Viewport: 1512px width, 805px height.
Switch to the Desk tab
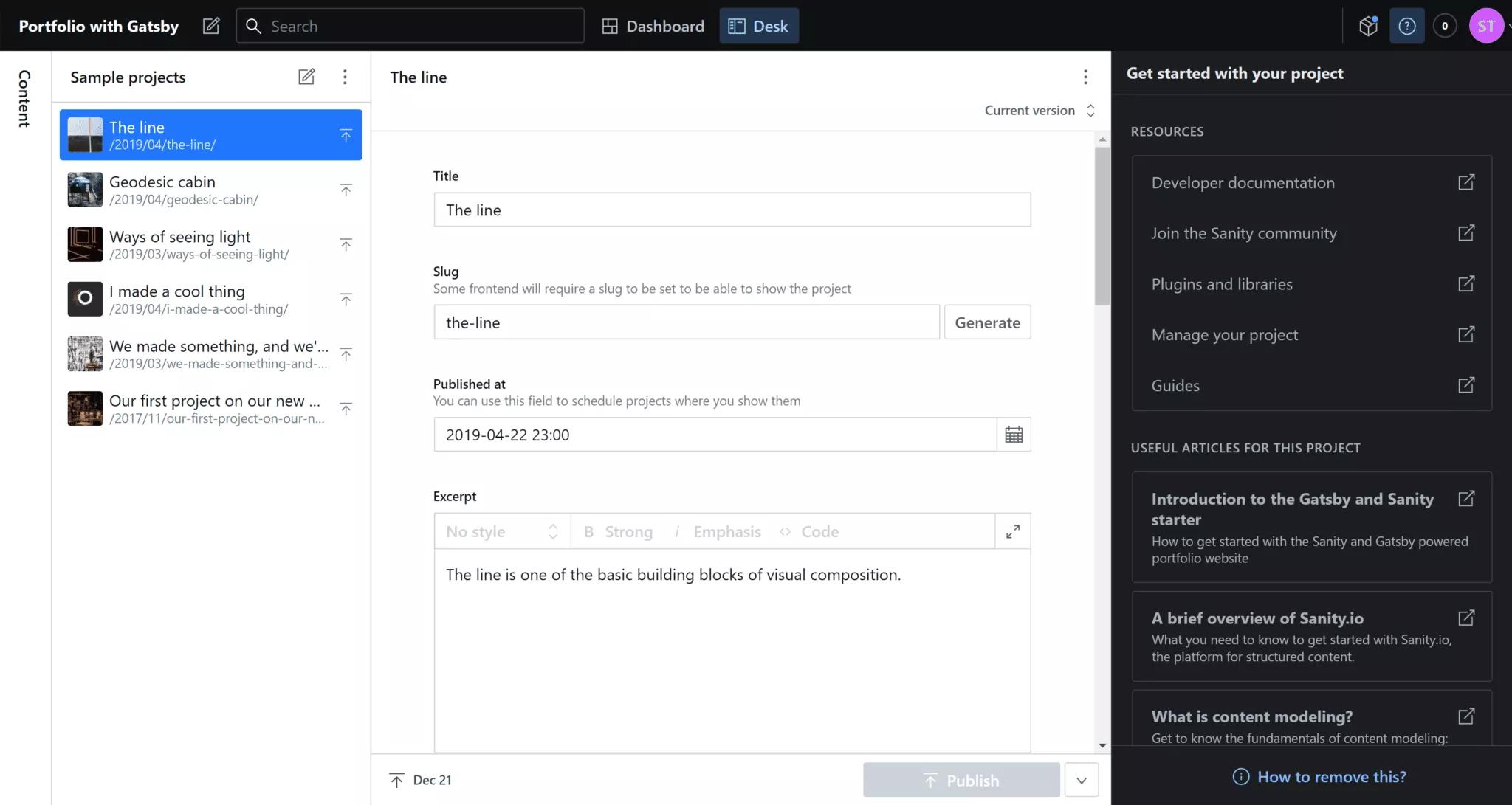tap(759, 26)
